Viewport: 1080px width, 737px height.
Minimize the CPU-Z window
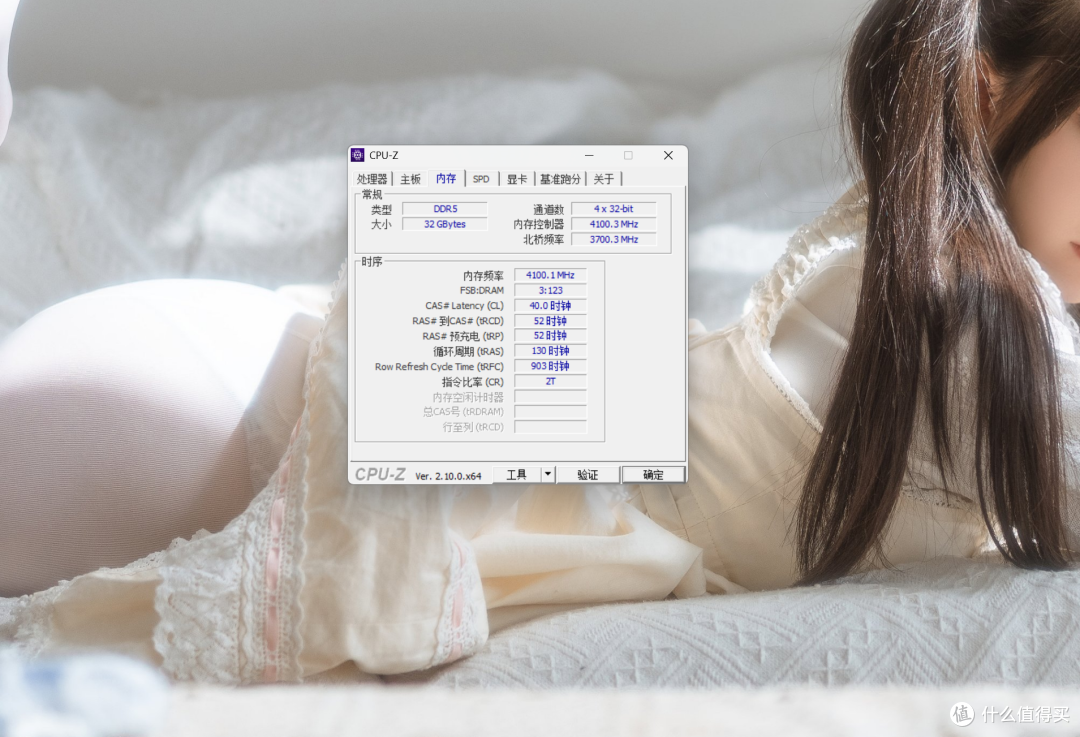click(590, 156)
